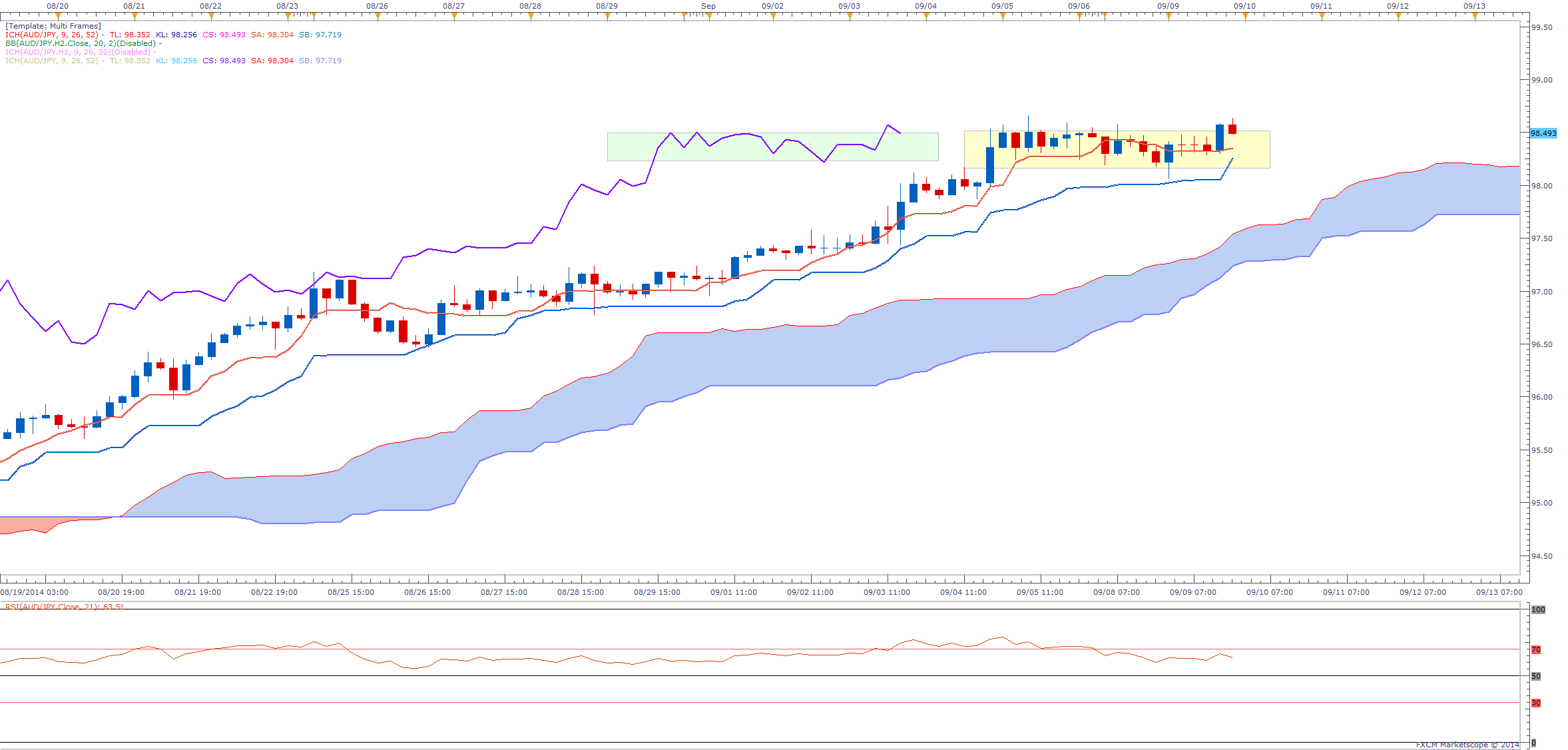Select the red ICH(AUD/JPY, 9, 26, 52) indicator label
Viewport: 1568px width, 750px height.
pyautogui.click(x=52, y=35)
